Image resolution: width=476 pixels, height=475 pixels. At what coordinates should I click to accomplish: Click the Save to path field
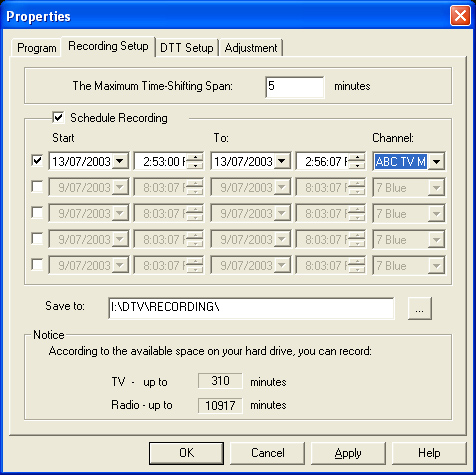click(251, 308)
